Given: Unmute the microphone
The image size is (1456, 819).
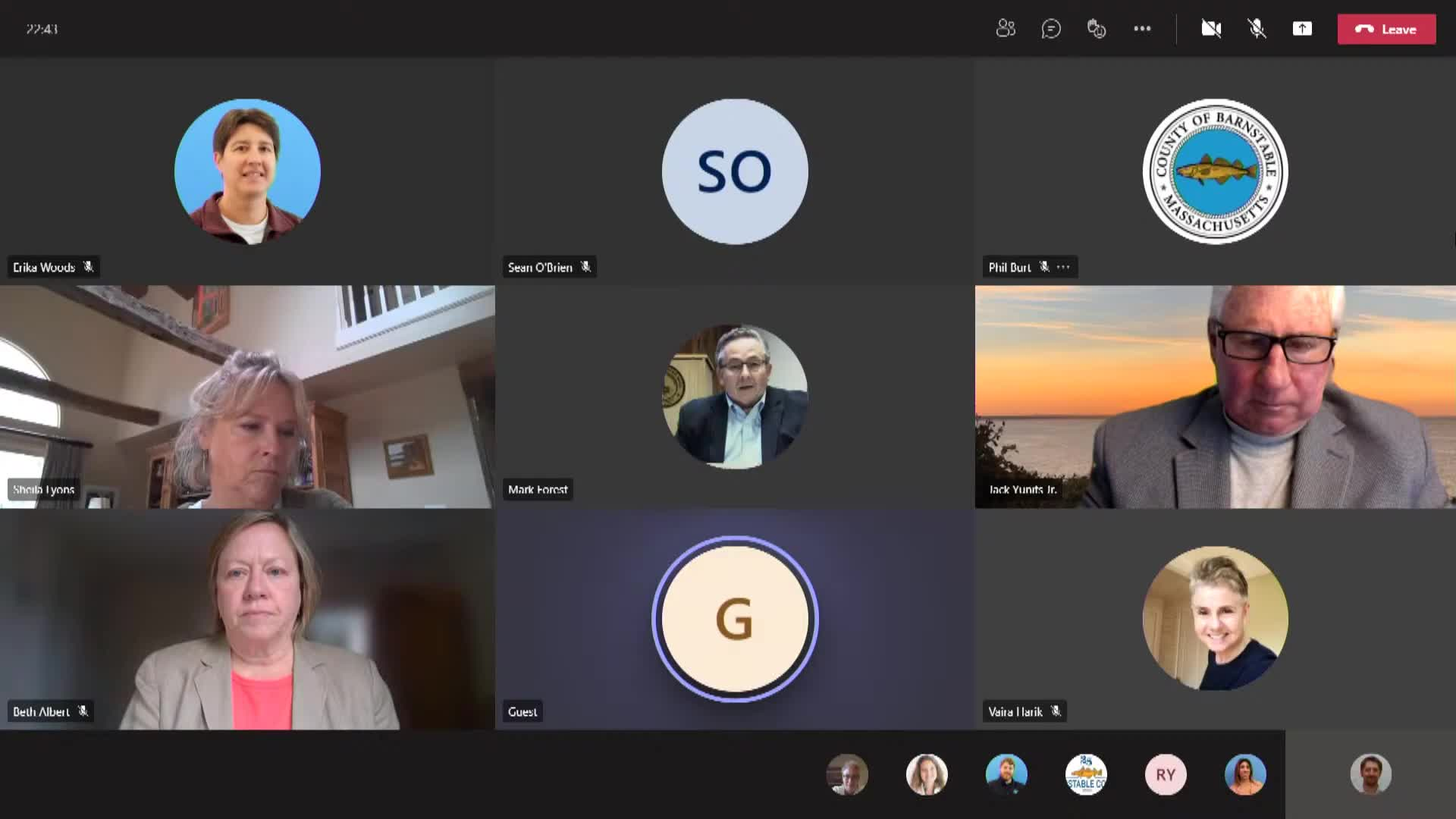Looking at the screenshot, I should 1257,29.
